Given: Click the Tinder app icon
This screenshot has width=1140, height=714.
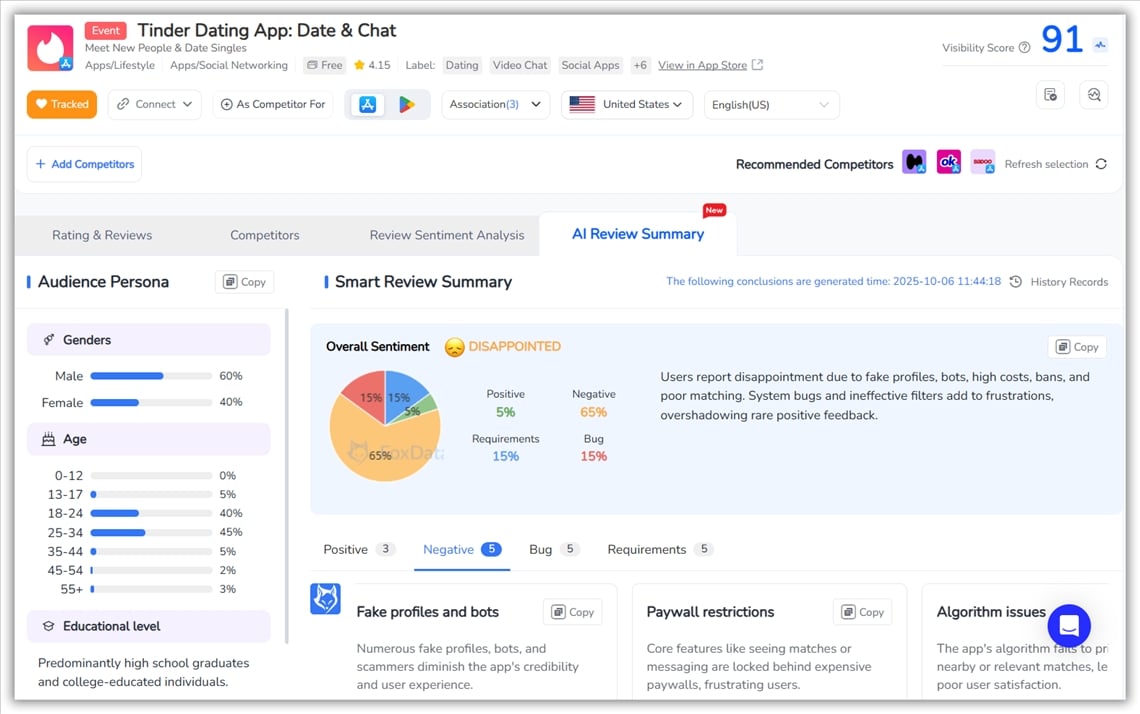Looking at the screenshot, I should (50, 48).
